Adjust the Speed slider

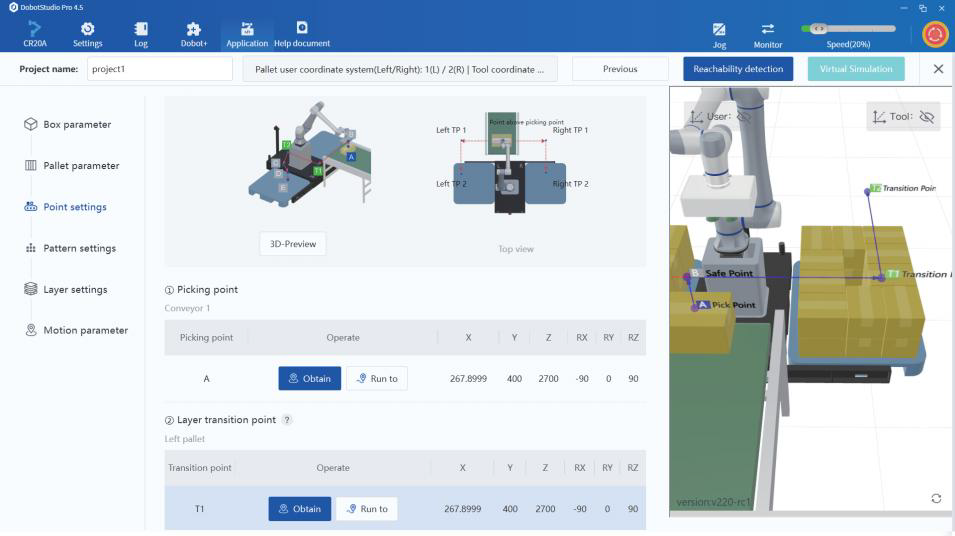tap(818, 28)
